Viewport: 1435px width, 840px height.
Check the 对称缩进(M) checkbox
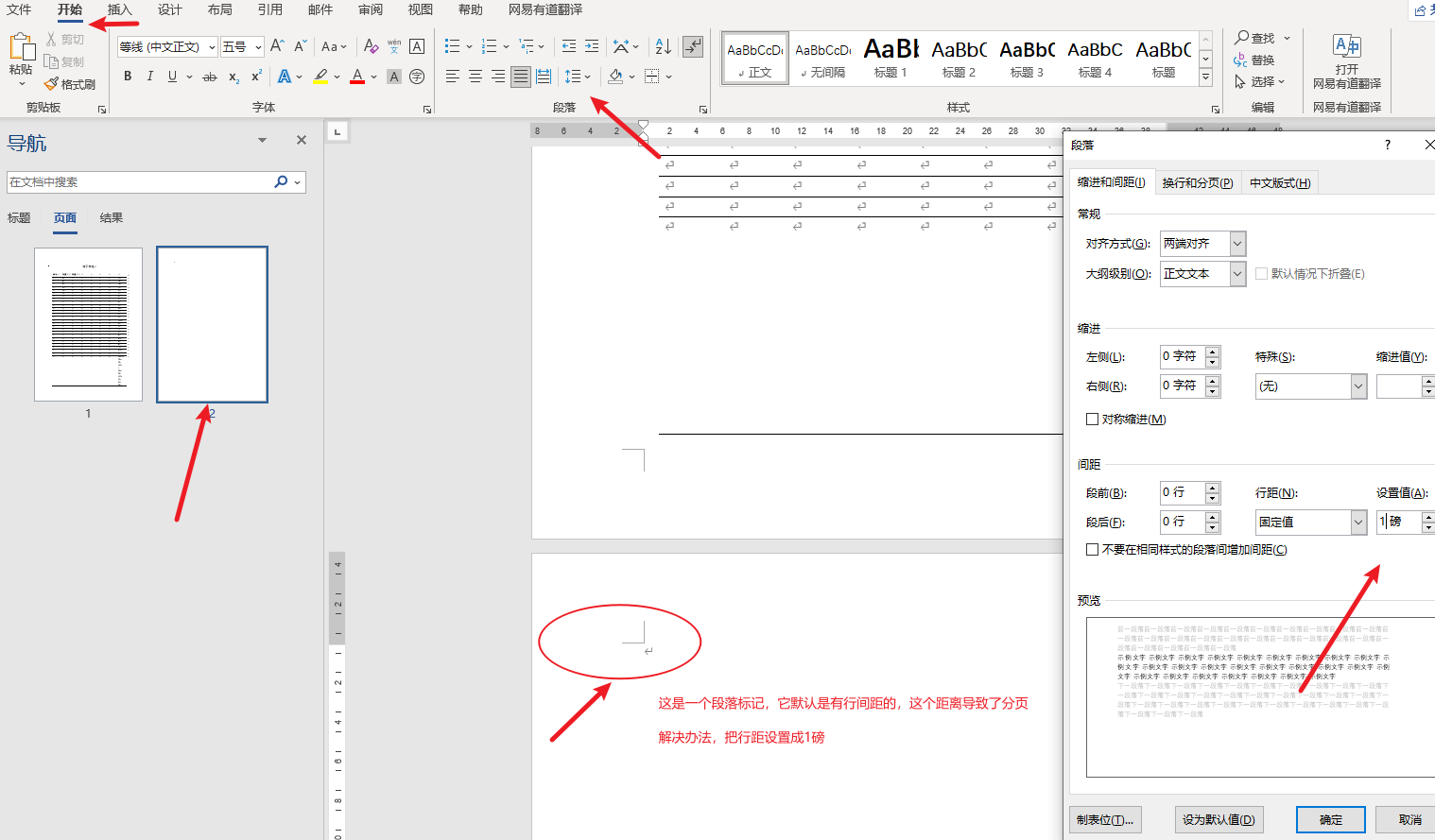click(x=1092, y=419)
